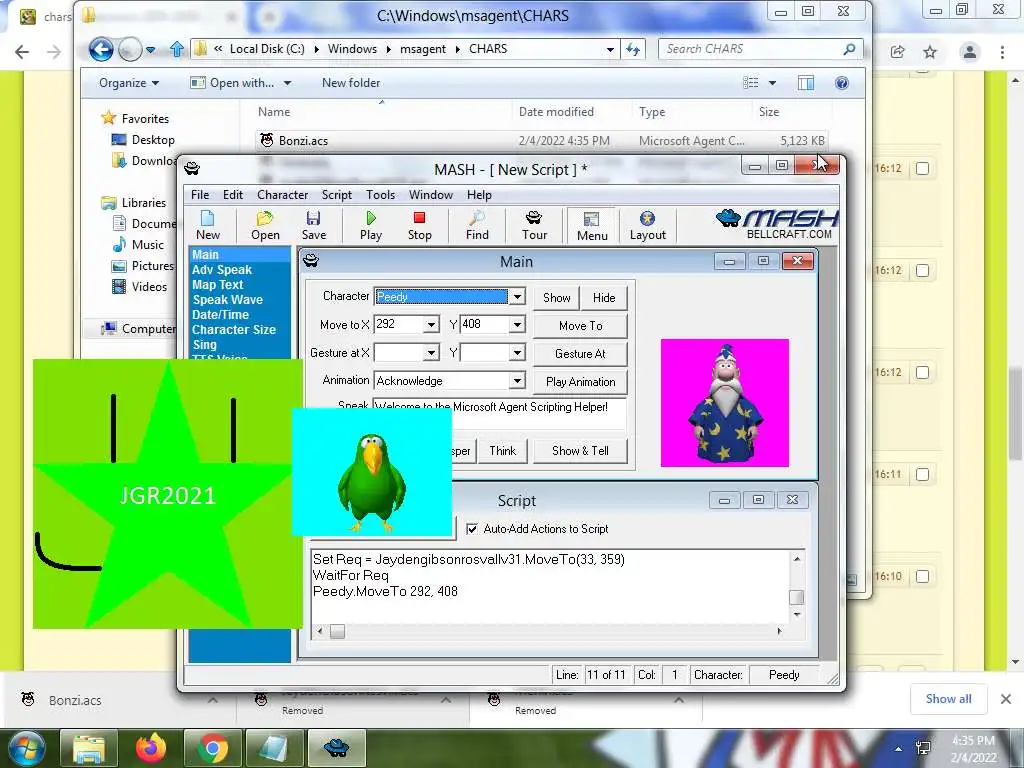The image size is (1024, 768).
Task: Open the MASH Tools menu
Action: [x=380, y=195]
